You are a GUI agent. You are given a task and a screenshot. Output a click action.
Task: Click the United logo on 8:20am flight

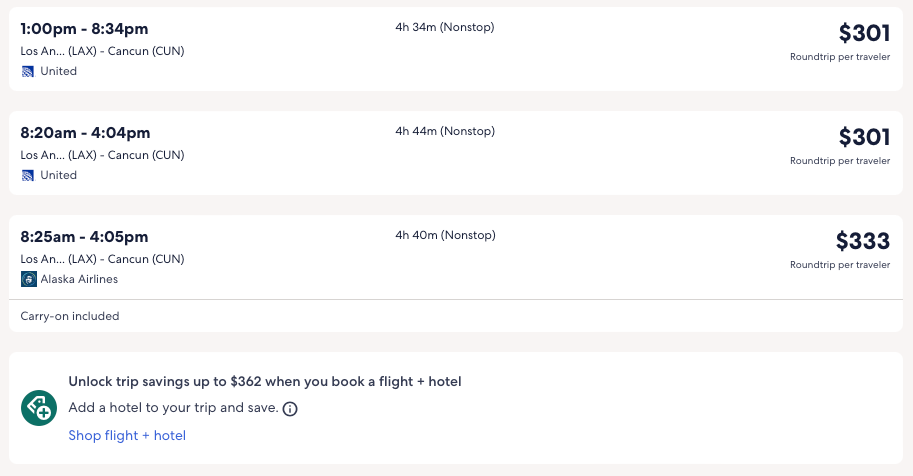click(28, 175)
